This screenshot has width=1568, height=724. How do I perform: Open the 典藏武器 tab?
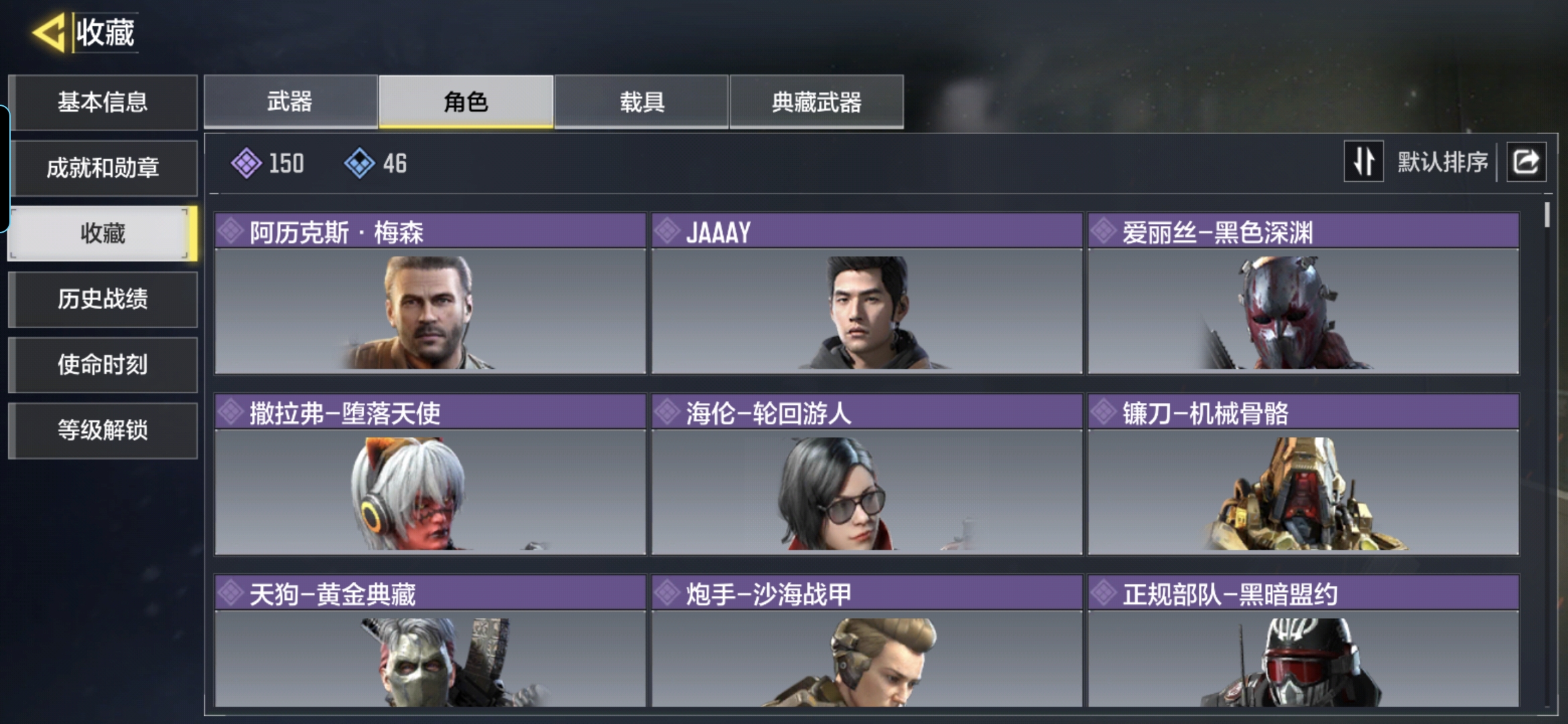coord(816,101)
